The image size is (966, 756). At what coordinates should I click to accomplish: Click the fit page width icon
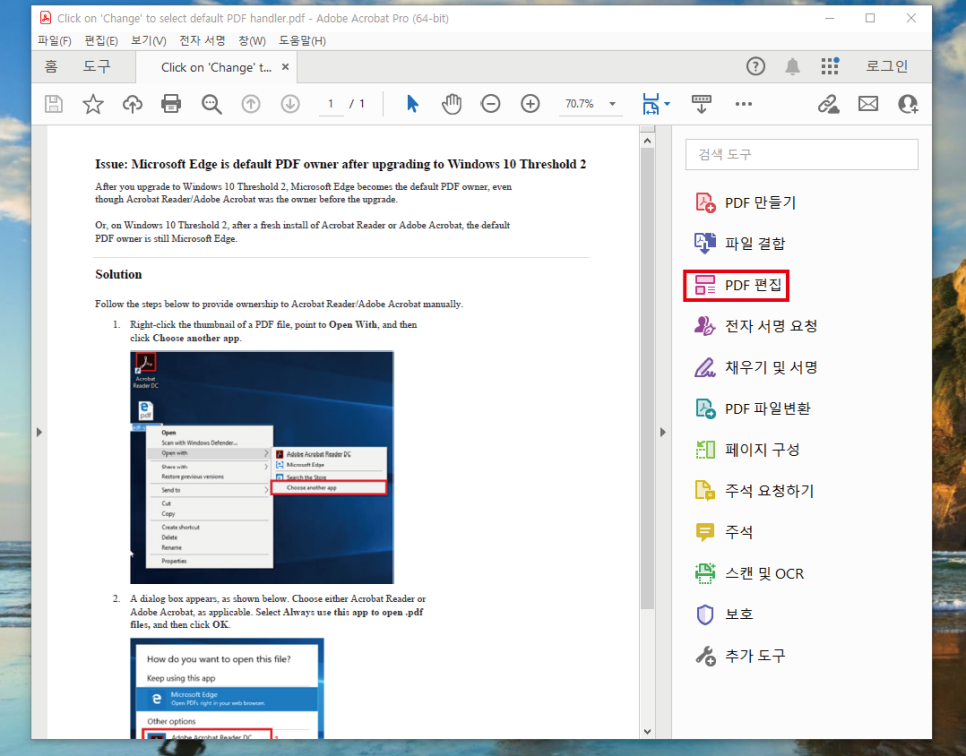651,104
